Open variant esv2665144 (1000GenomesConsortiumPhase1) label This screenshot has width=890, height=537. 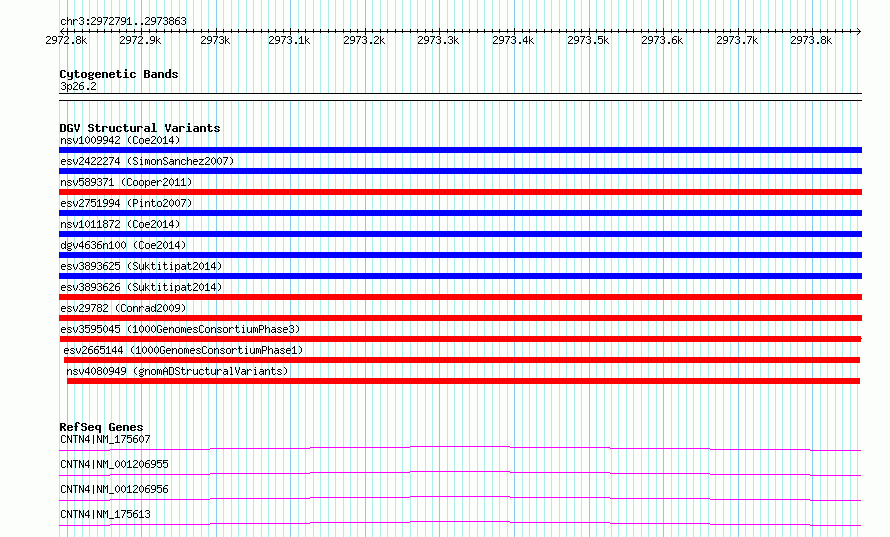tap(183, 350)
